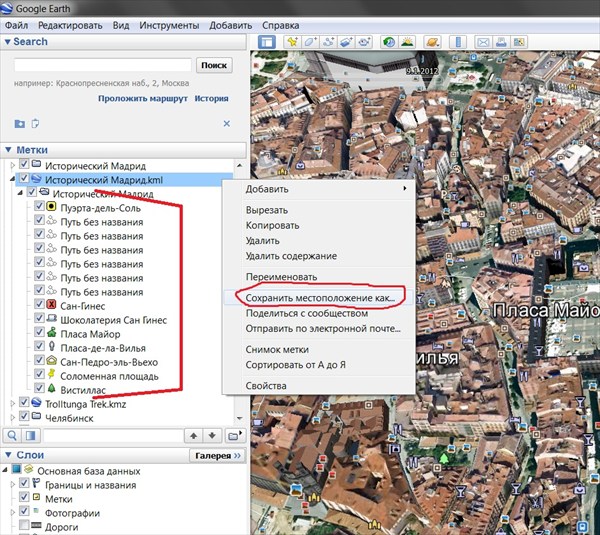Click the green tree placemark on the map
Viewport: 600px width, 535px height.
[444, 458]
